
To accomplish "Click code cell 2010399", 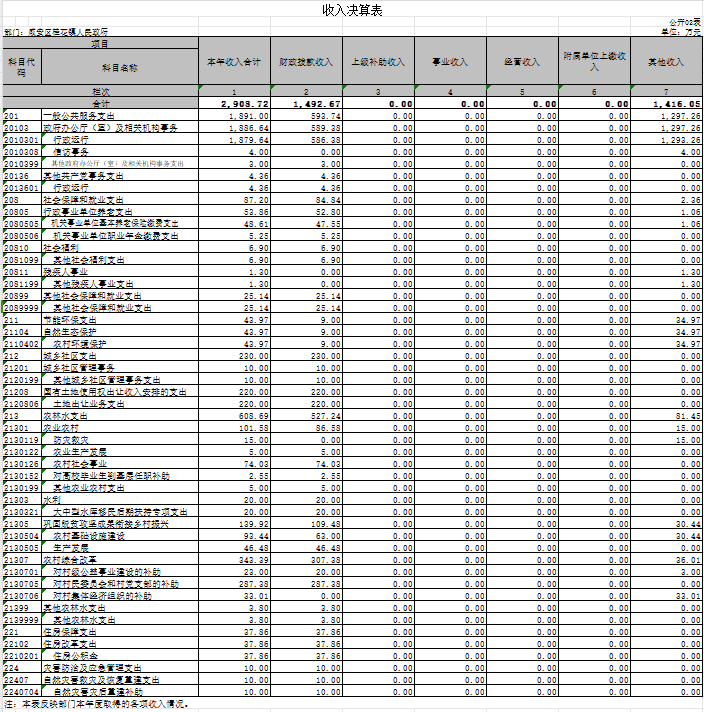I will [22, 164].
